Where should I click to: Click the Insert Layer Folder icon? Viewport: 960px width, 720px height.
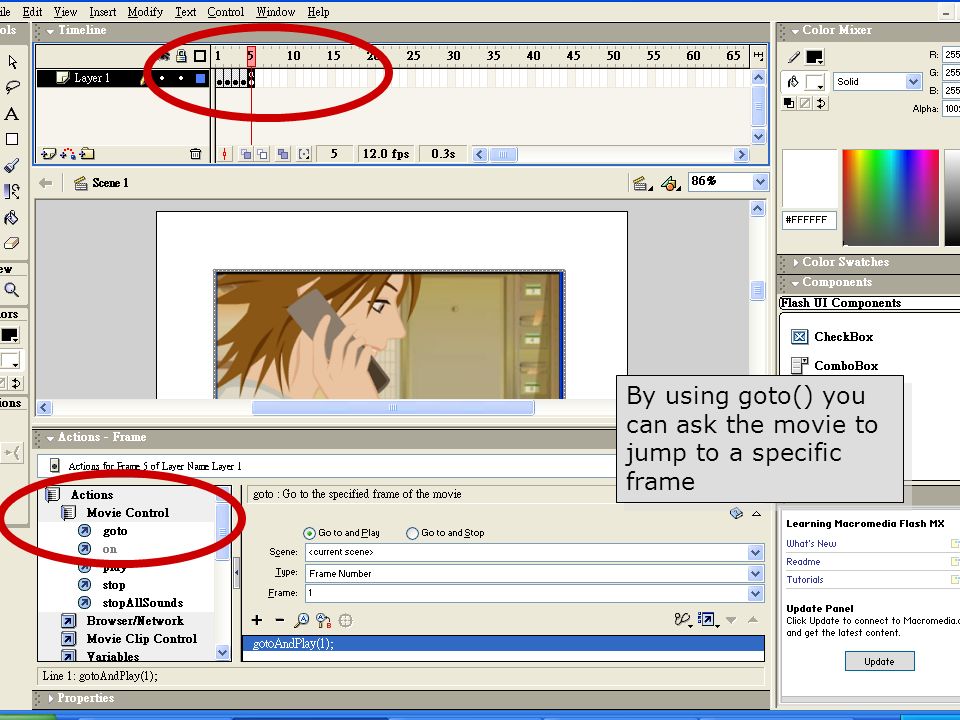(87, 154)
